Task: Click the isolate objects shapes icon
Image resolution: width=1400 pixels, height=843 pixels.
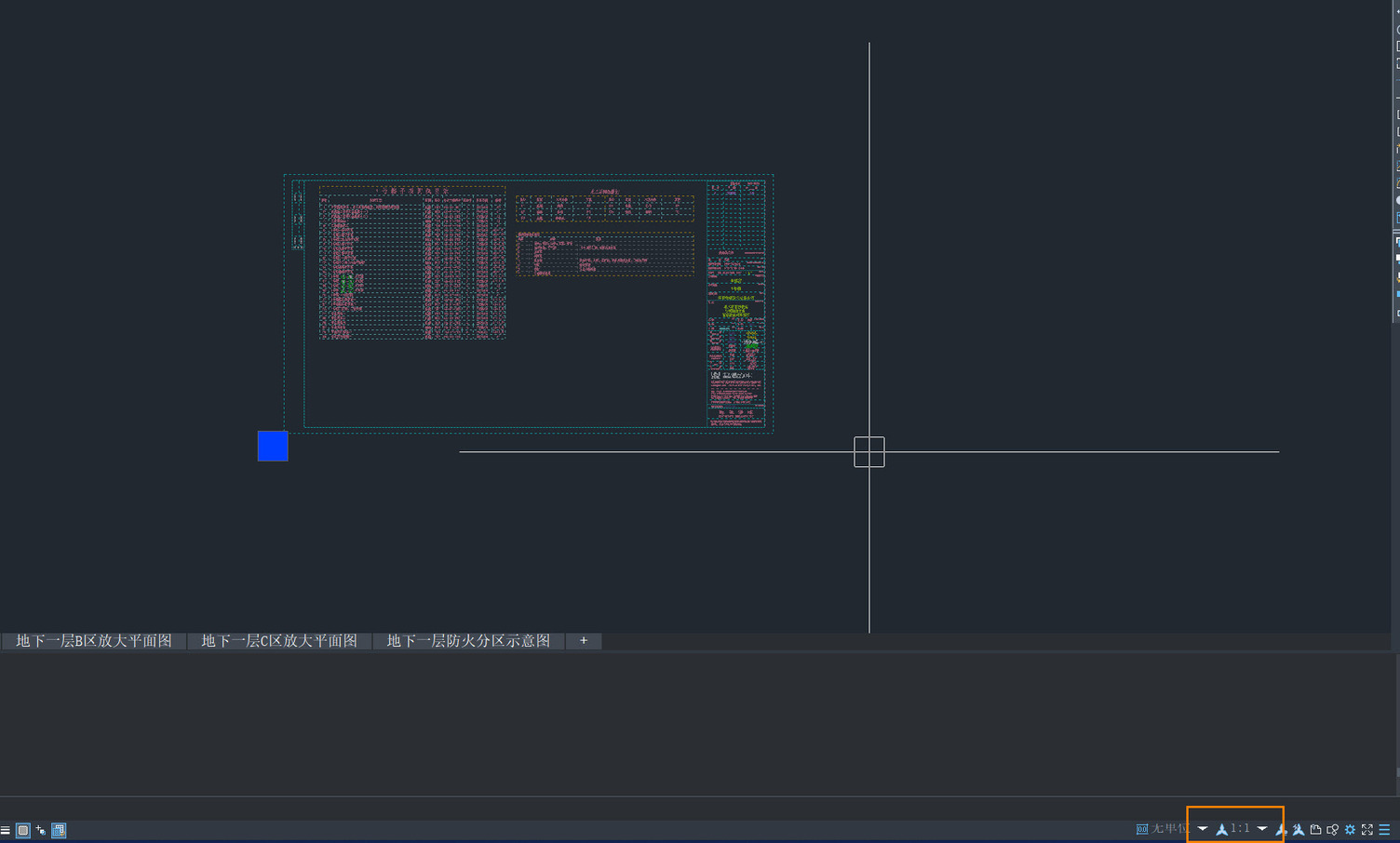Action: tap(1333, 829)
